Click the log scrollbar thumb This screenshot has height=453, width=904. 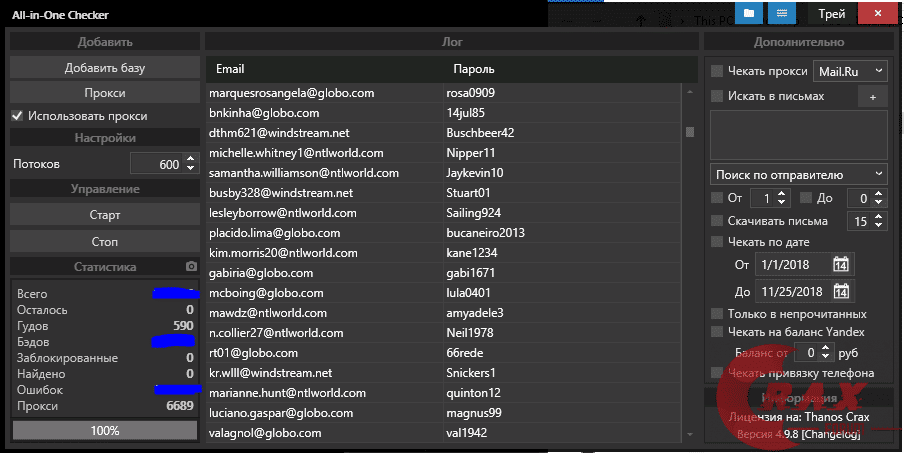690,132
